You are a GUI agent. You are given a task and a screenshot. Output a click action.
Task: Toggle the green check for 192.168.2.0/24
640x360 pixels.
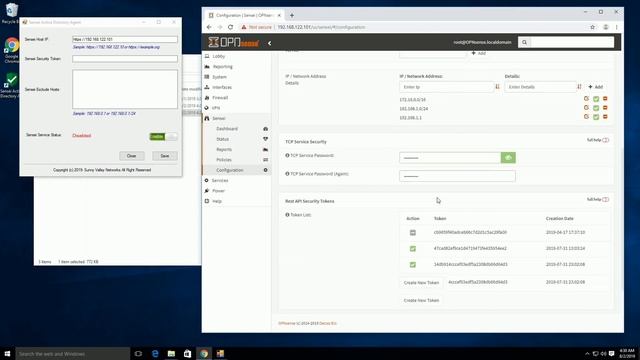coord(596,108)
